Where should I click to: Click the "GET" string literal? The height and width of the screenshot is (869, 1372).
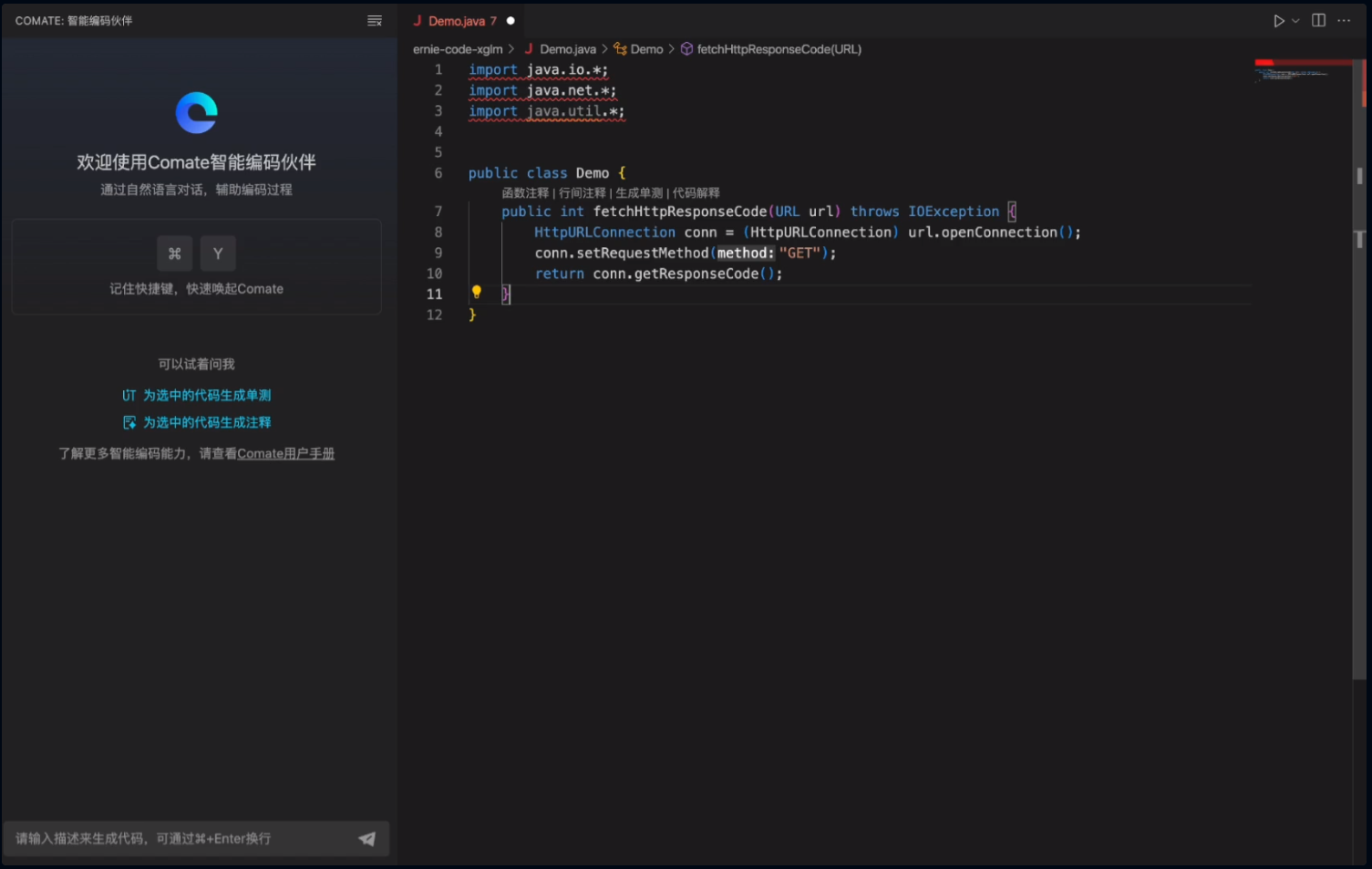(800, 253)
